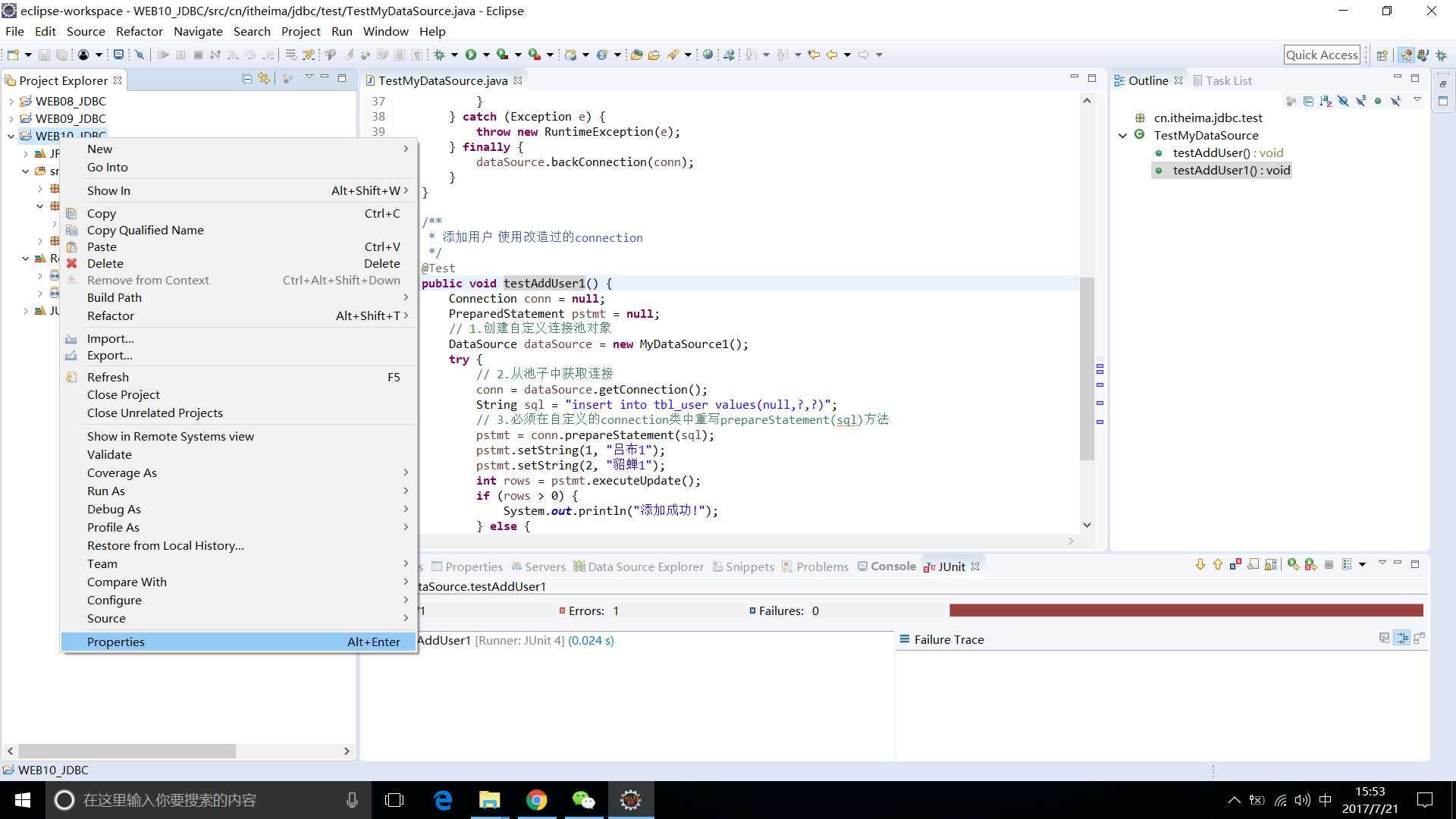The image size is (1456, 819).
Task: Click the red error progress bar in JUnit
Action: [x=1187, y=610]
